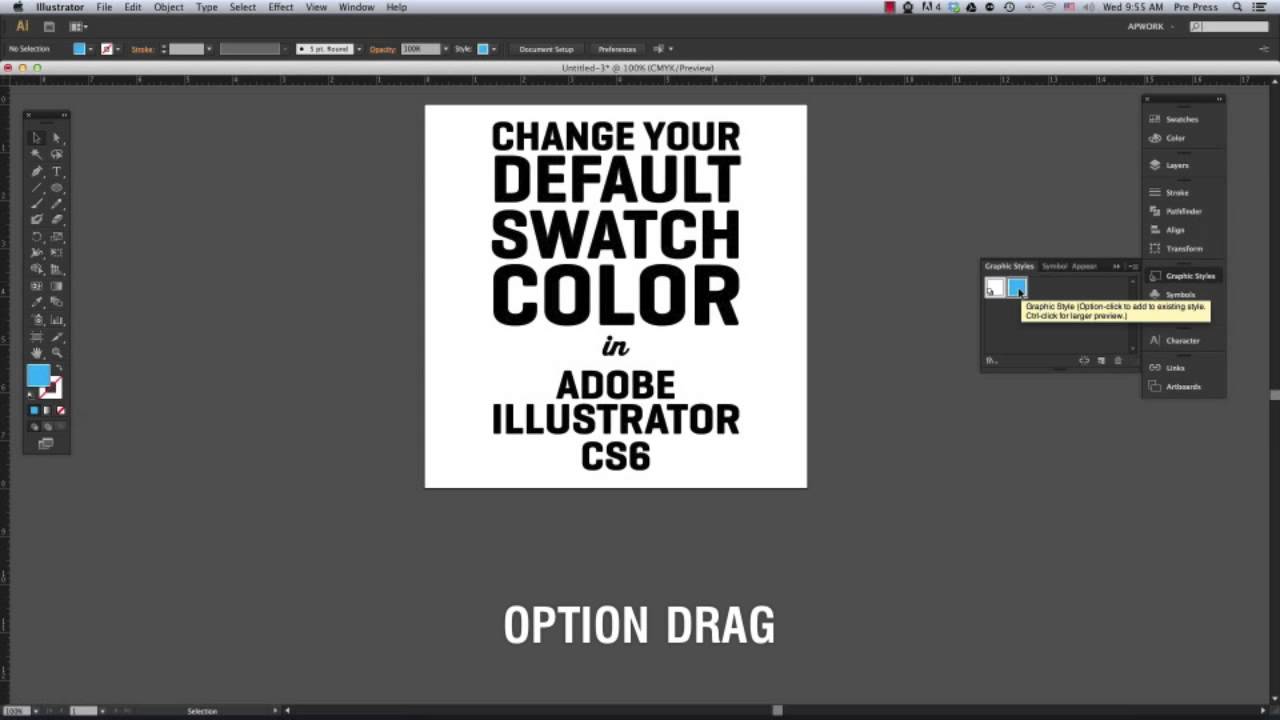The width and height of the screenshot is (1280, 720).
Task: Open the Character panel
Action: pyautogui.click(x=1182, y=340)
